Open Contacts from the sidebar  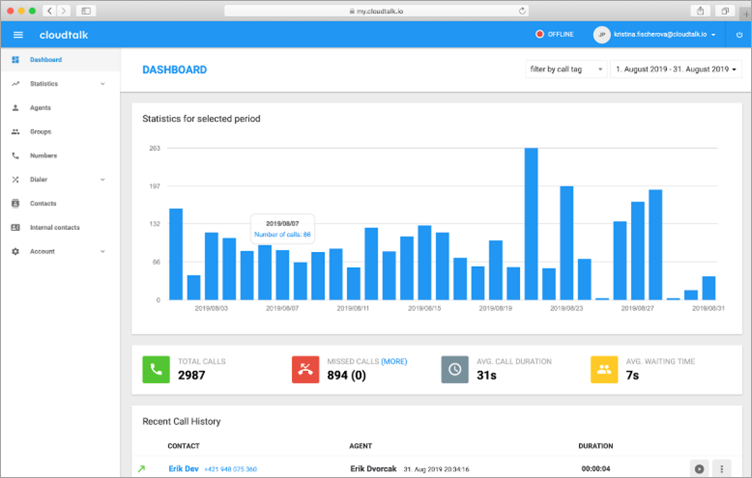[43, 204]
